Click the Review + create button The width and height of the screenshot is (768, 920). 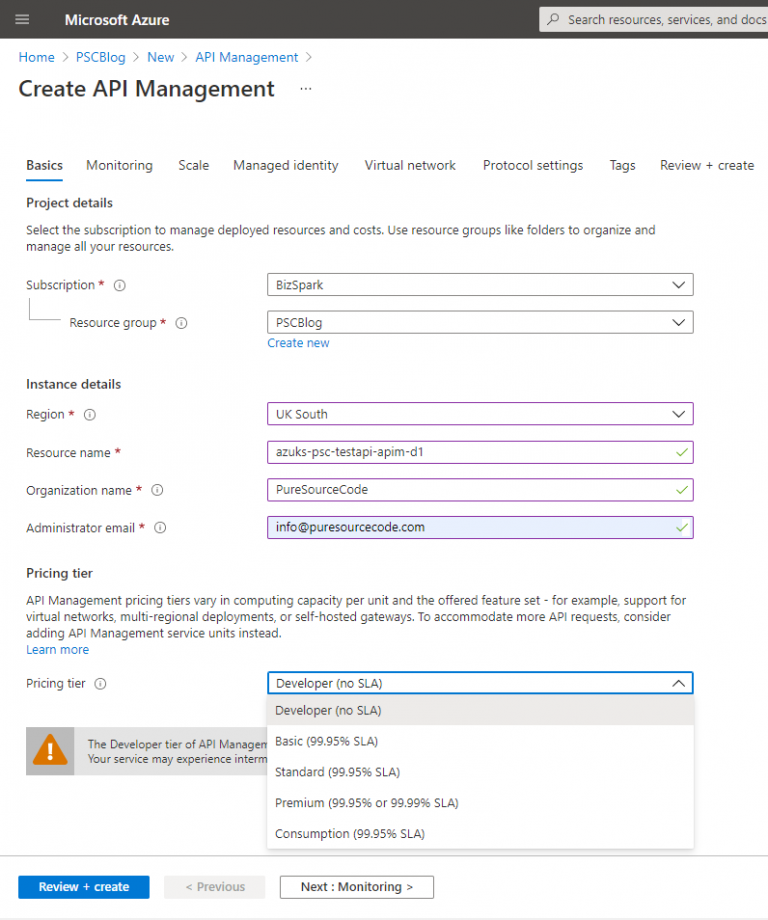83,887
